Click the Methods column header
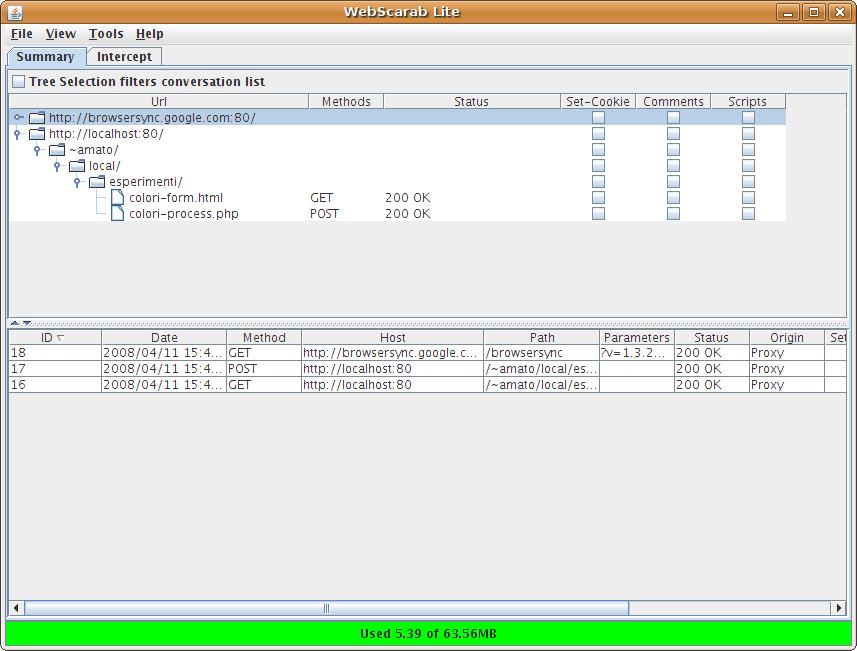The image size is (857, 651). pyautogui.click(x=346, y=102)
